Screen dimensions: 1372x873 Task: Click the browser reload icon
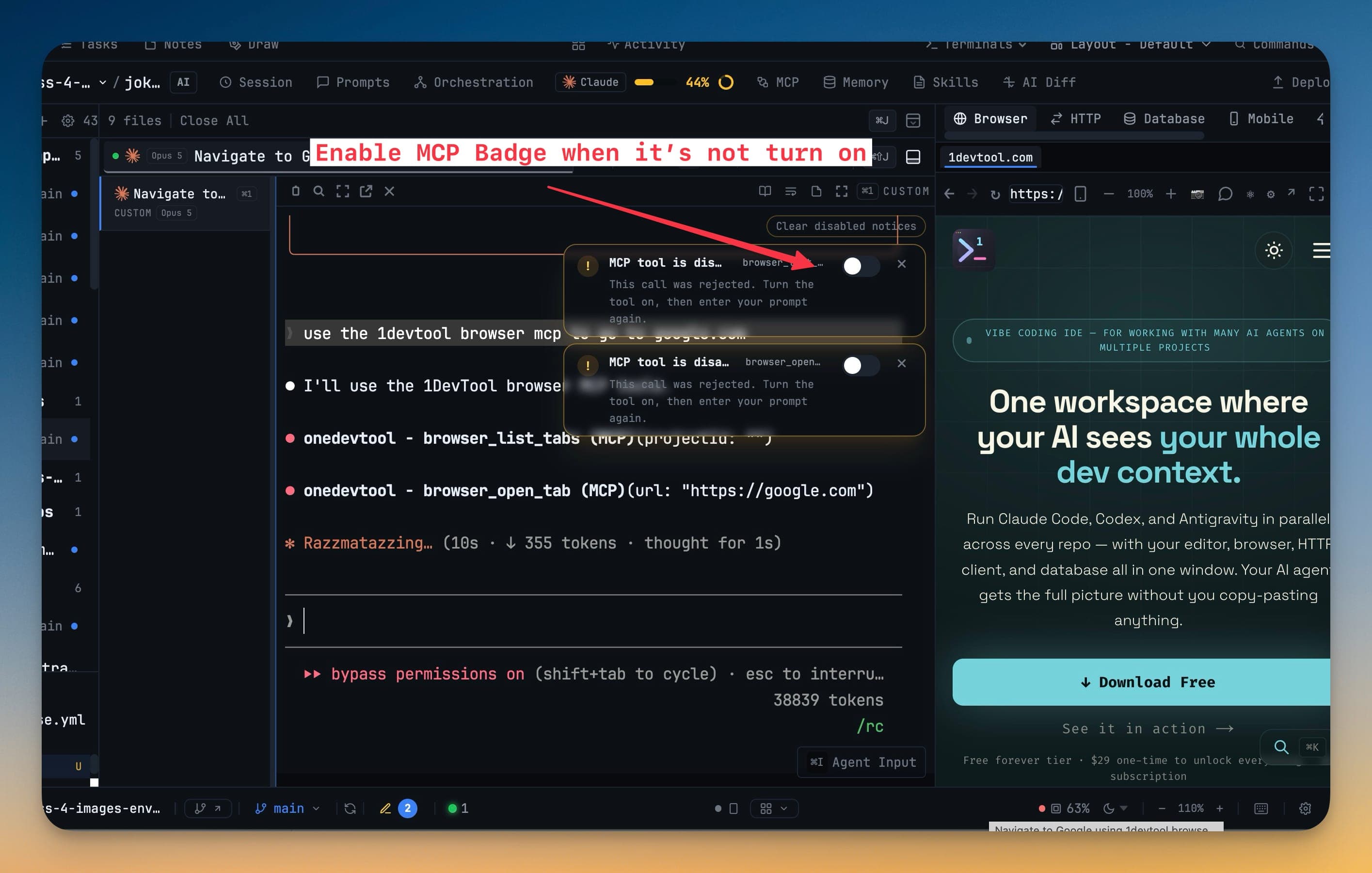pos(995,194)
